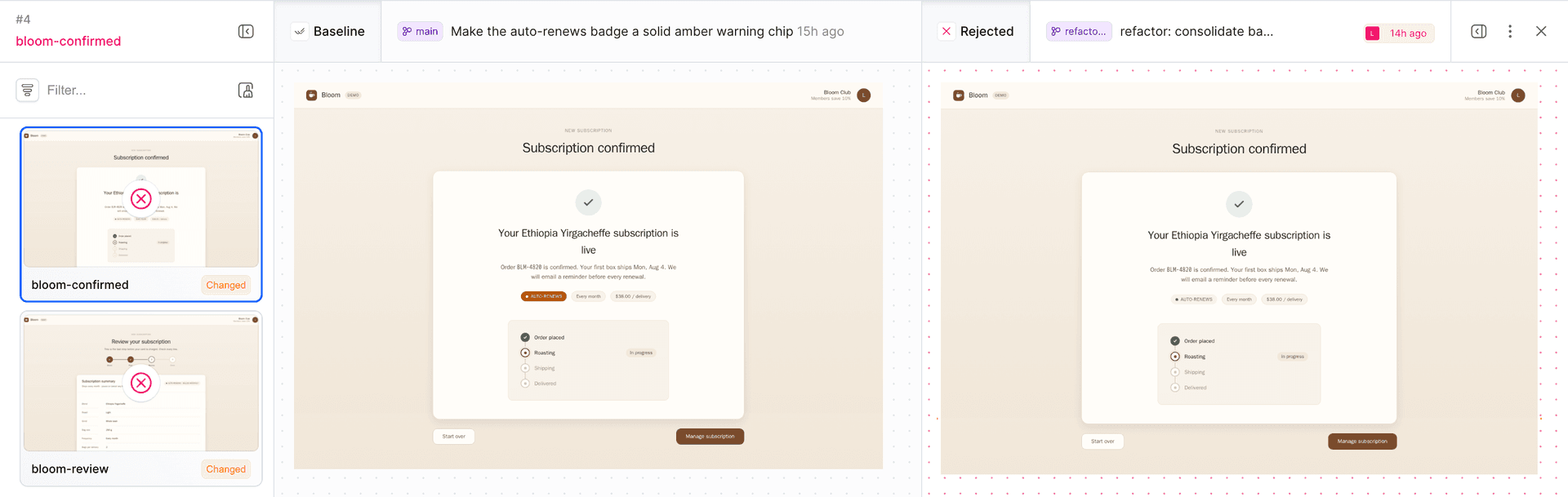Screen dimensions: 1568x497
Task: Click the 'In progress' badge in the rejected view
Action: [1292, 357]
